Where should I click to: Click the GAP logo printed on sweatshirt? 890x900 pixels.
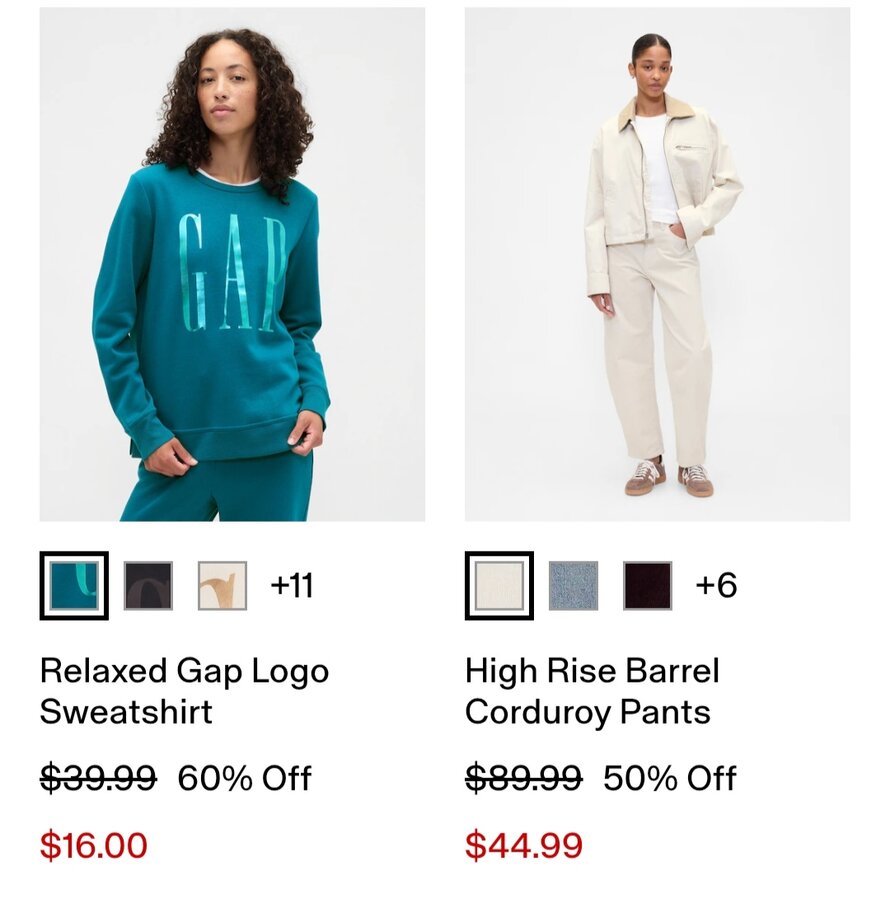pyautogui.click(x=232, y=272)
